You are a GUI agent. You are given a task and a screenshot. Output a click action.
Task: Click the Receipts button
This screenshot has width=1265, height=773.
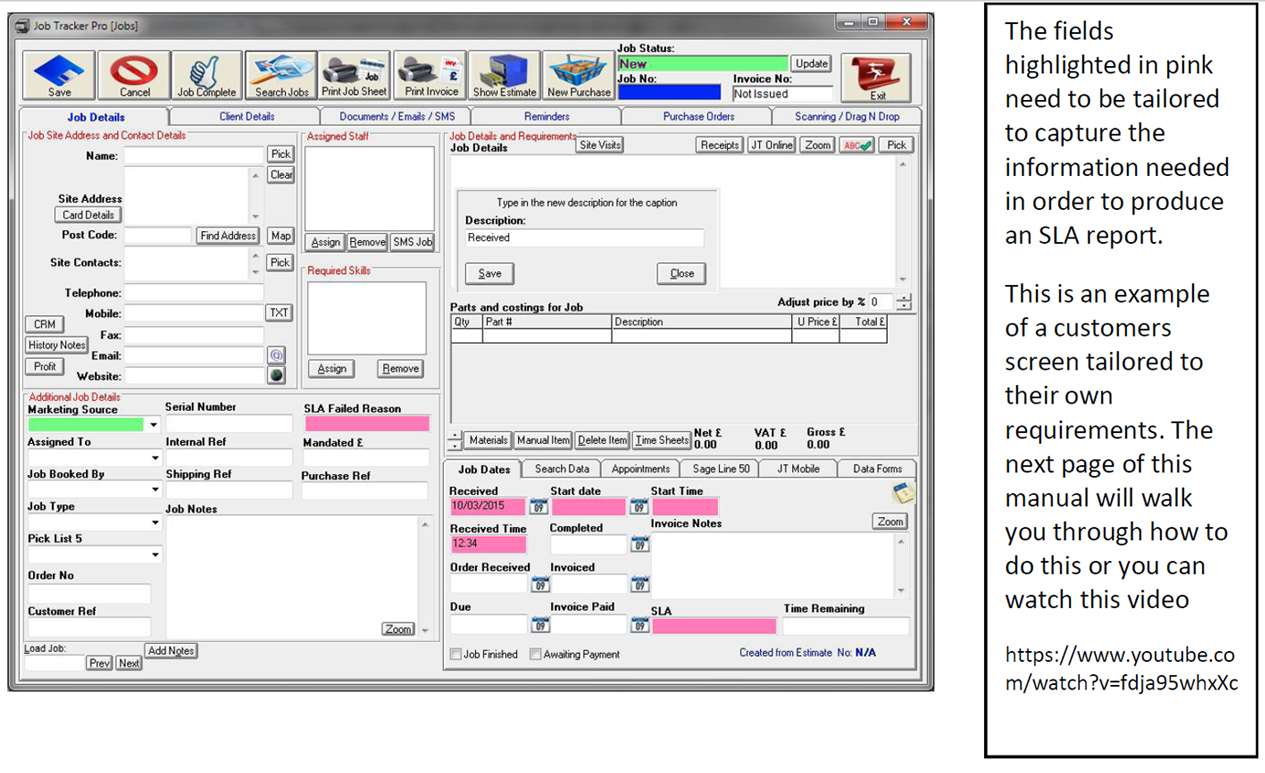(719, 145)
